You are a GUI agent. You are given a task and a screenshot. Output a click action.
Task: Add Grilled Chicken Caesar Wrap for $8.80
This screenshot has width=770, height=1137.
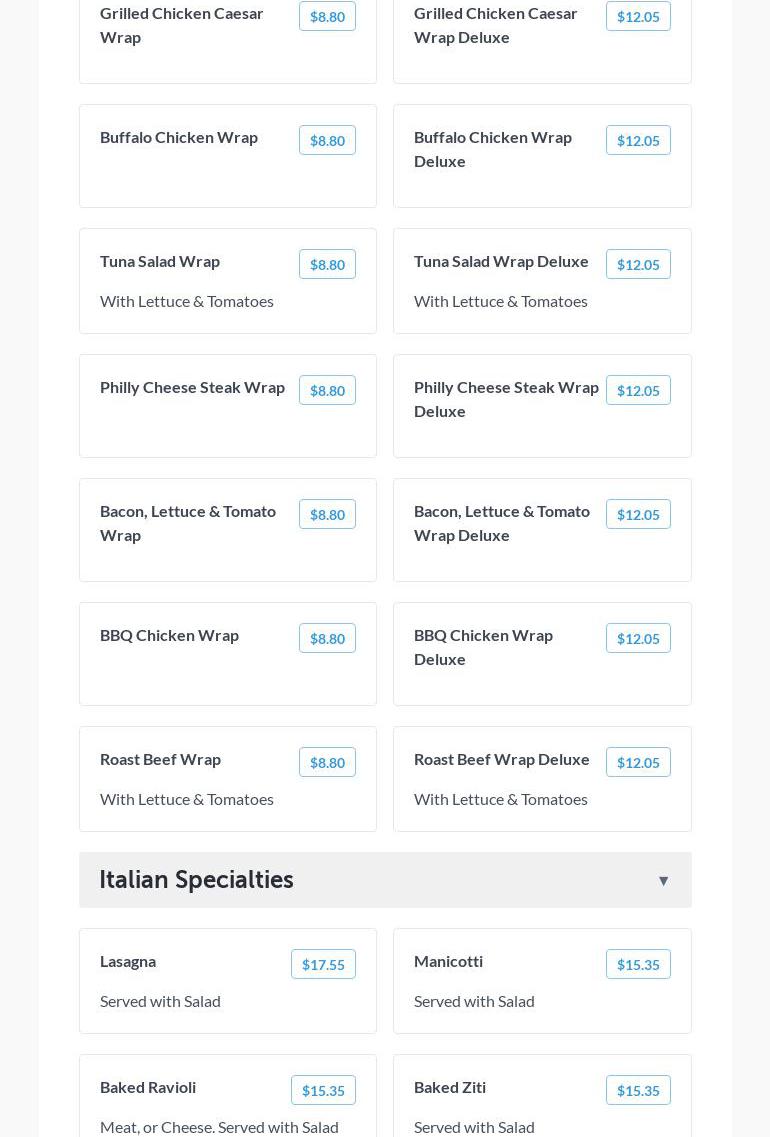327,17
